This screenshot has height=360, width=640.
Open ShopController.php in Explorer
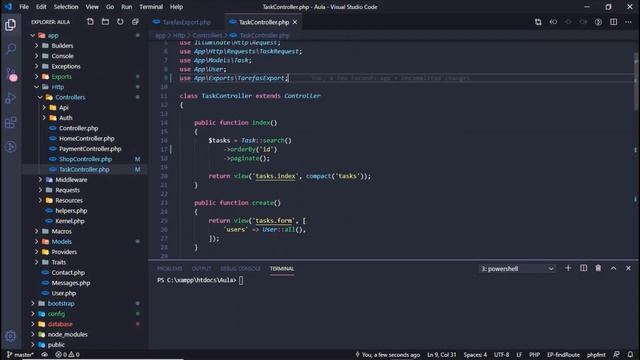click(85, 159)
